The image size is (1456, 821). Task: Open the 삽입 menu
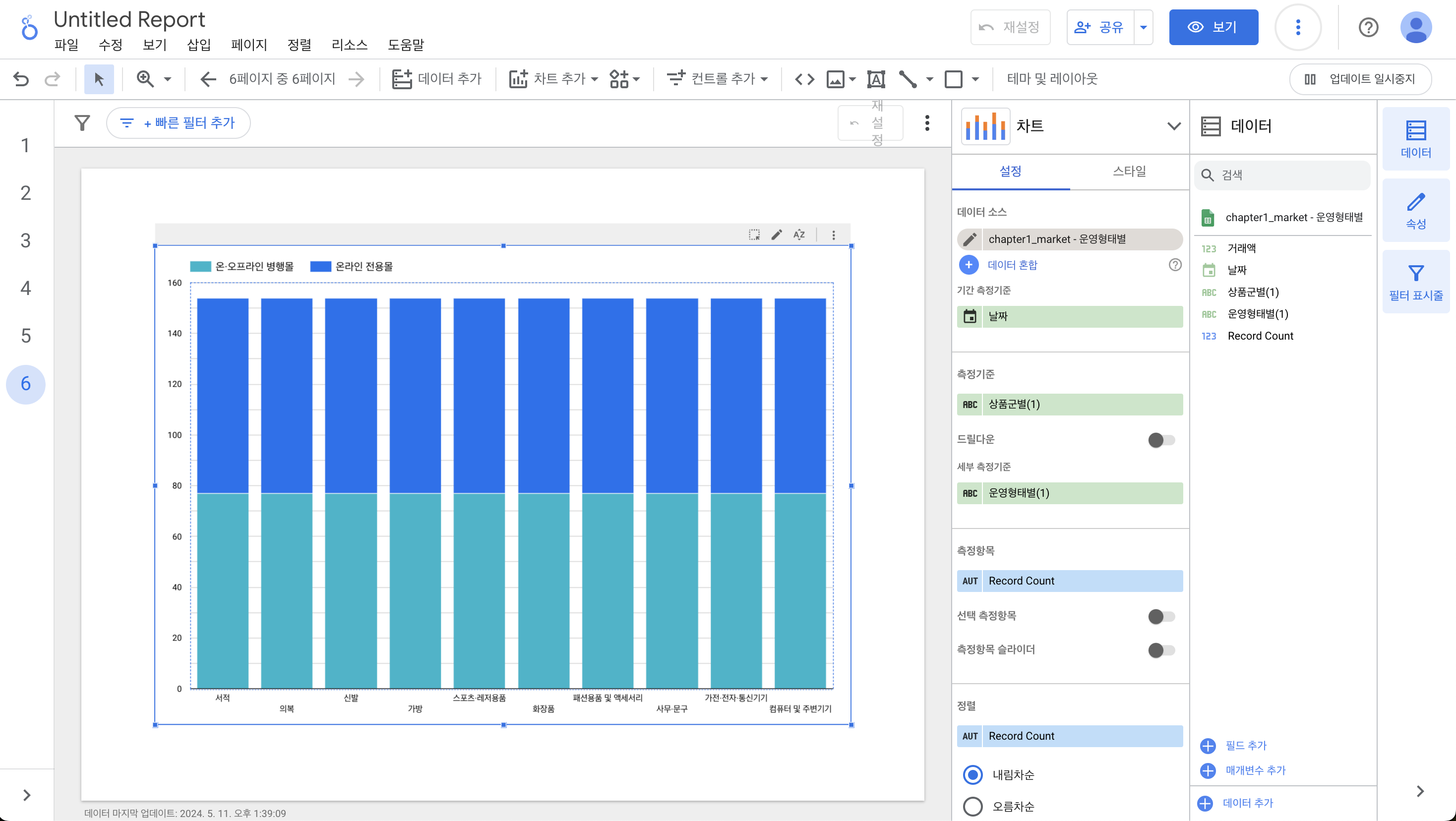coord(198,45)
